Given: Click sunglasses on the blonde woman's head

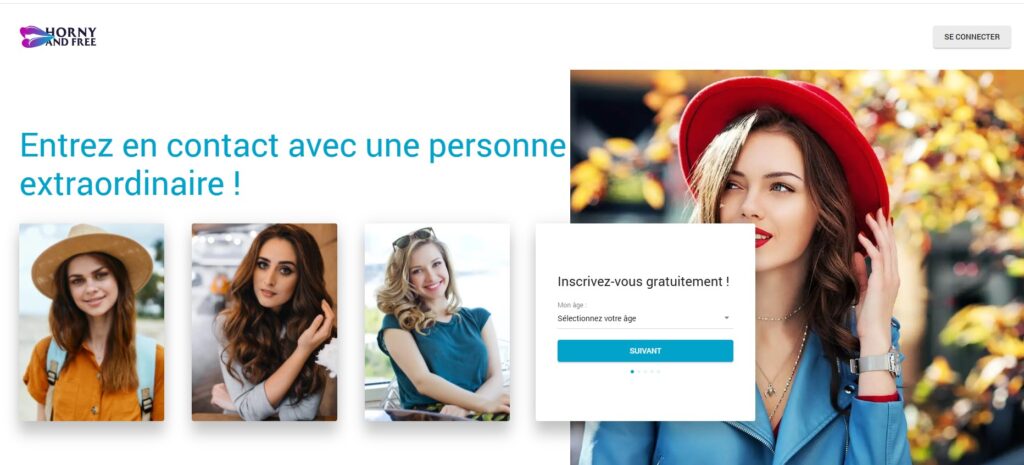Looking at the screenshot, I should (413, 238).
